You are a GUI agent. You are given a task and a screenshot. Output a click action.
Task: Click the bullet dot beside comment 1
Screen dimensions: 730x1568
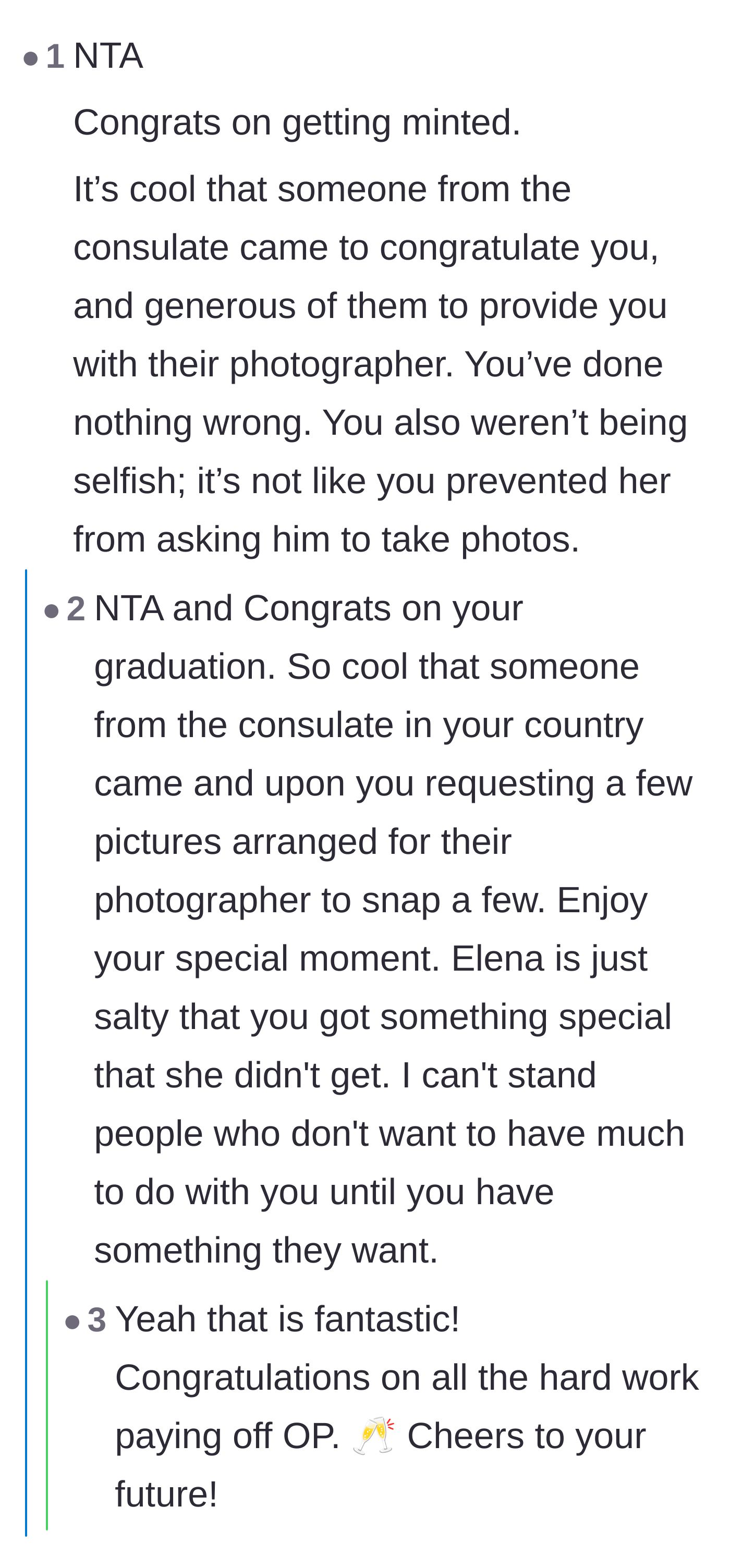[30, 59]
